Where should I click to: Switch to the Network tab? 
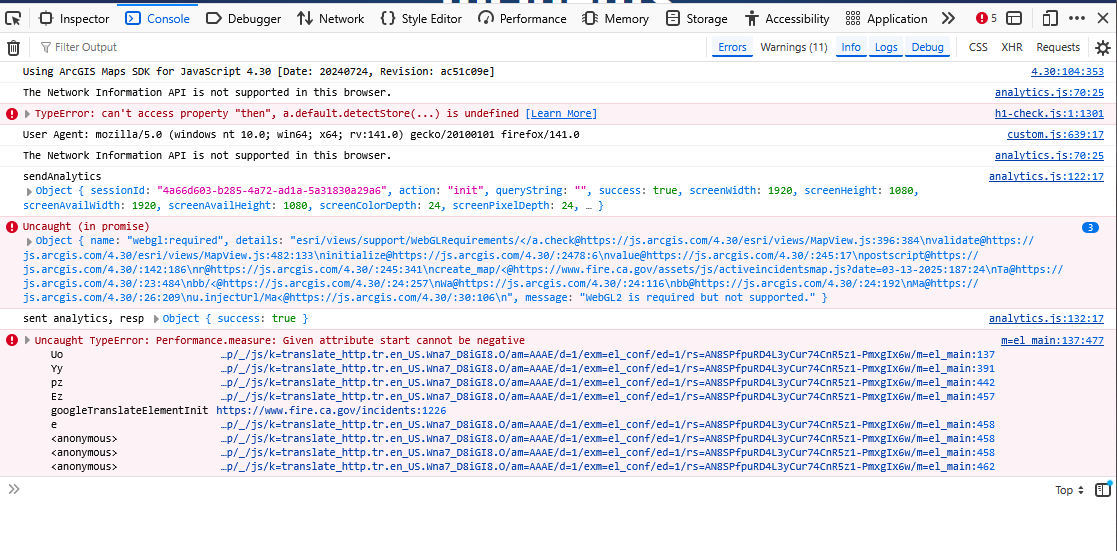(330, 18)
